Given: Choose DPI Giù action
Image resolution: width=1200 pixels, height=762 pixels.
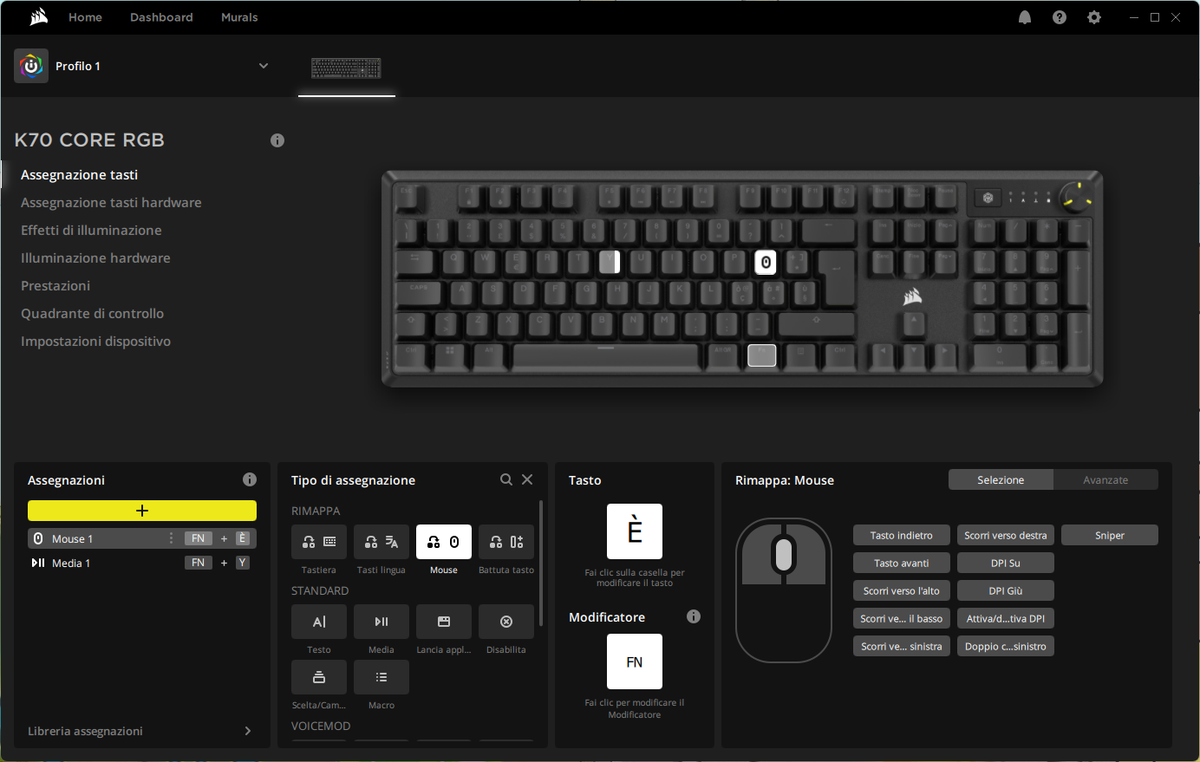Looking at the screenshot, I should pos(1005,591).
